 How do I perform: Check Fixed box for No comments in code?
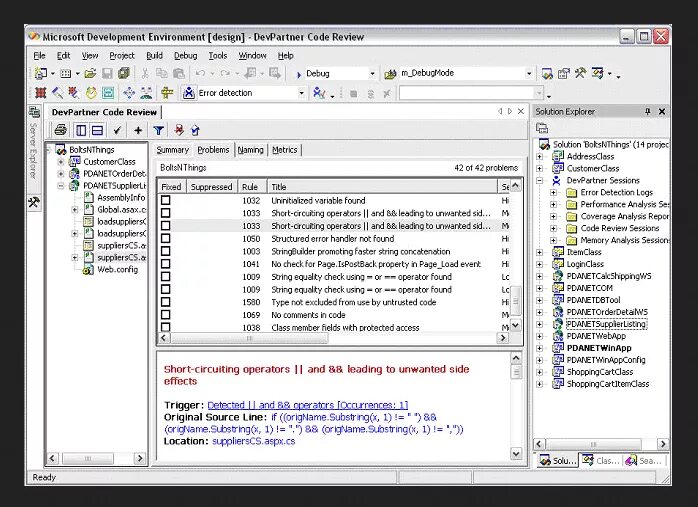point(166,315)
